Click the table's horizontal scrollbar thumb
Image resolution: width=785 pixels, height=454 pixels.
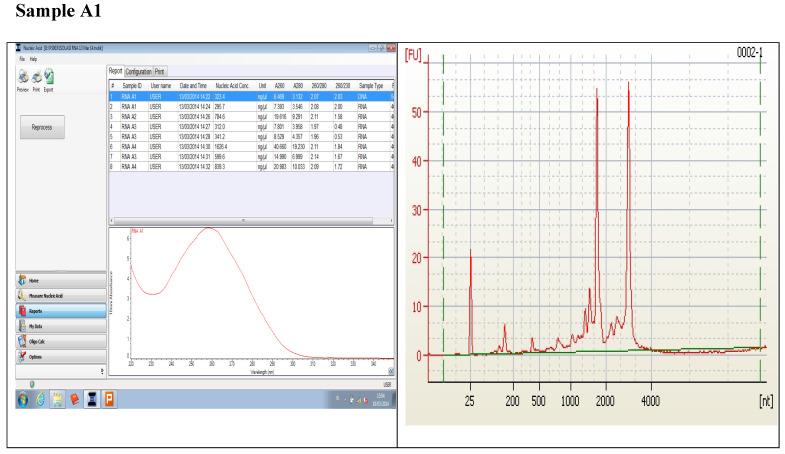243,221
